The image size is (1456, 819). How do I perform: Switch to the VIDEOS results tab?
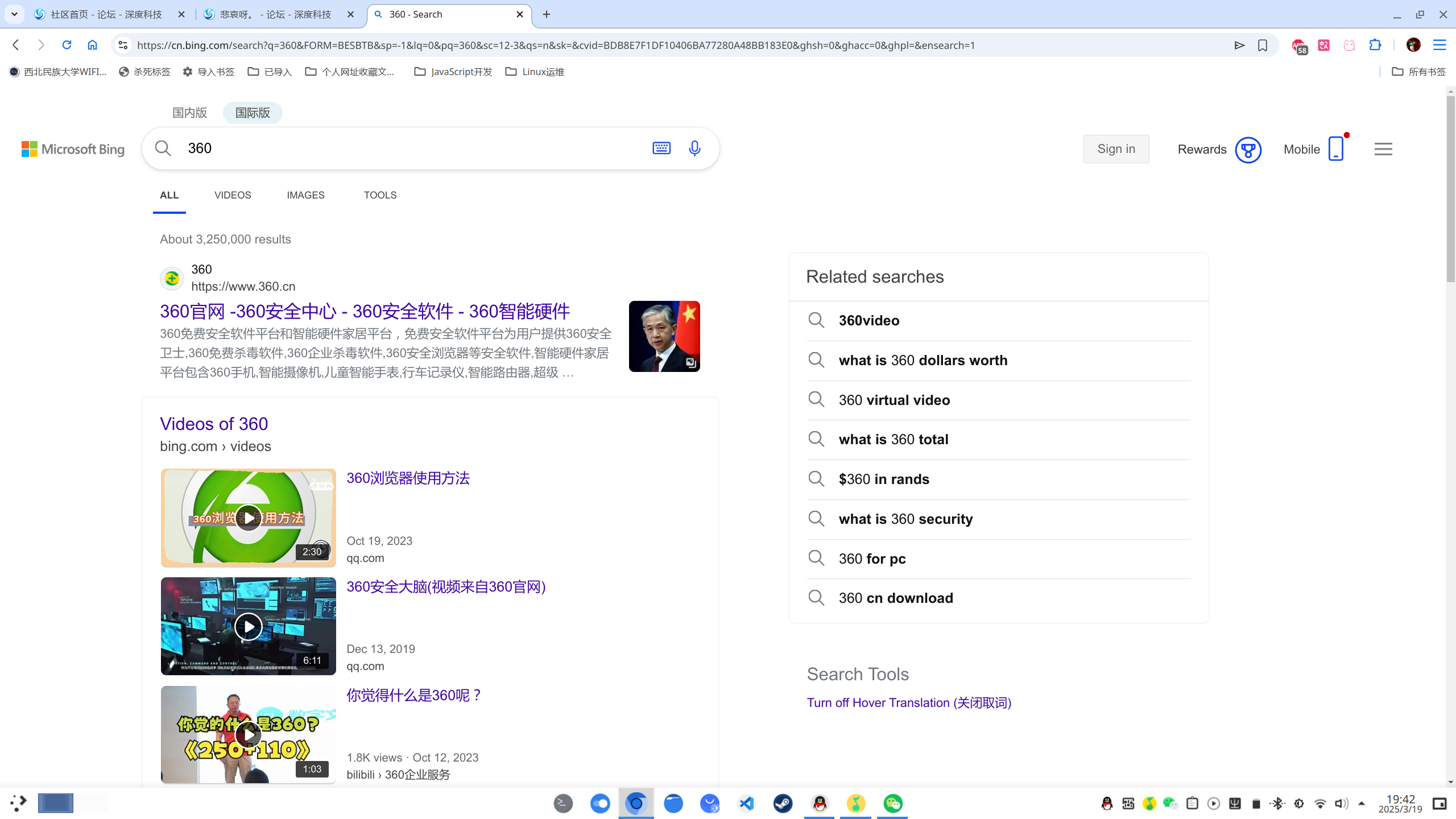pos(233,195)
